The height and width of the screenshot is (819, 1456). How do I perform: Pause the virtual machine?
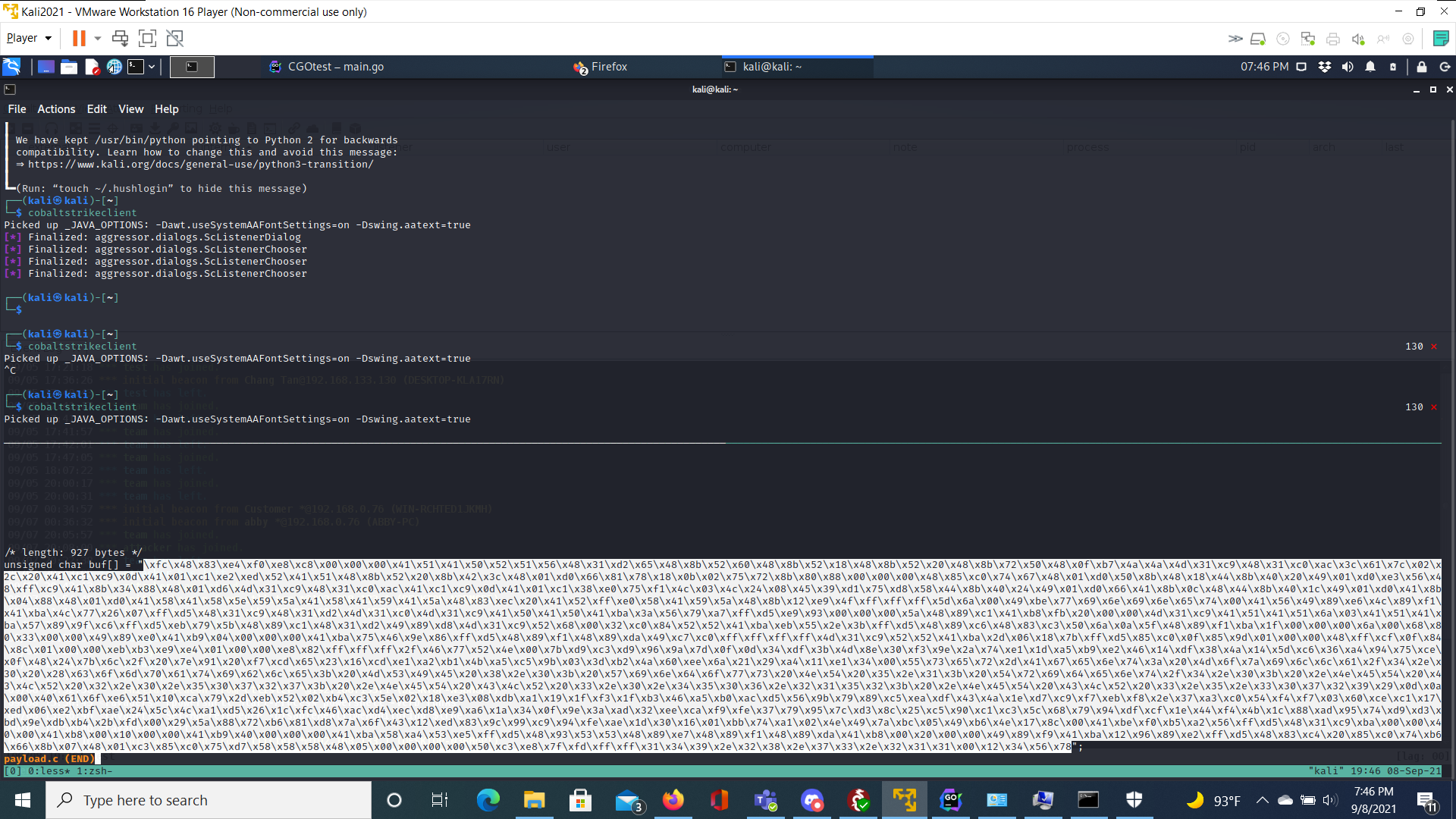point(79,38)
